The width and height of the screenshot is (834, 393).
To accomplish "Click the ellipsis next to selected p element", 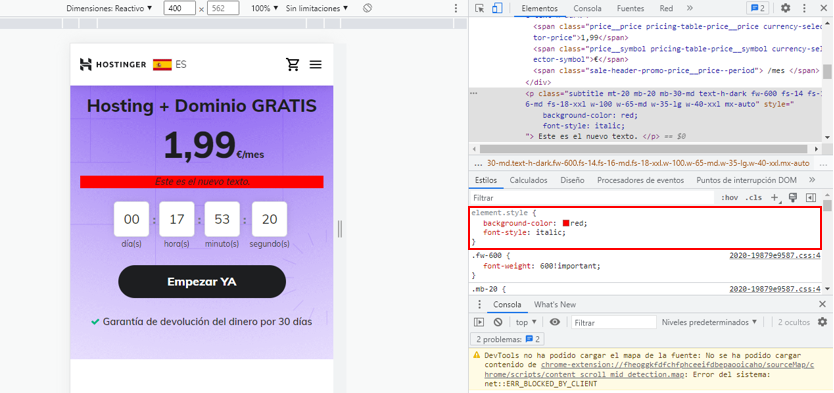I will click(473, 93).
